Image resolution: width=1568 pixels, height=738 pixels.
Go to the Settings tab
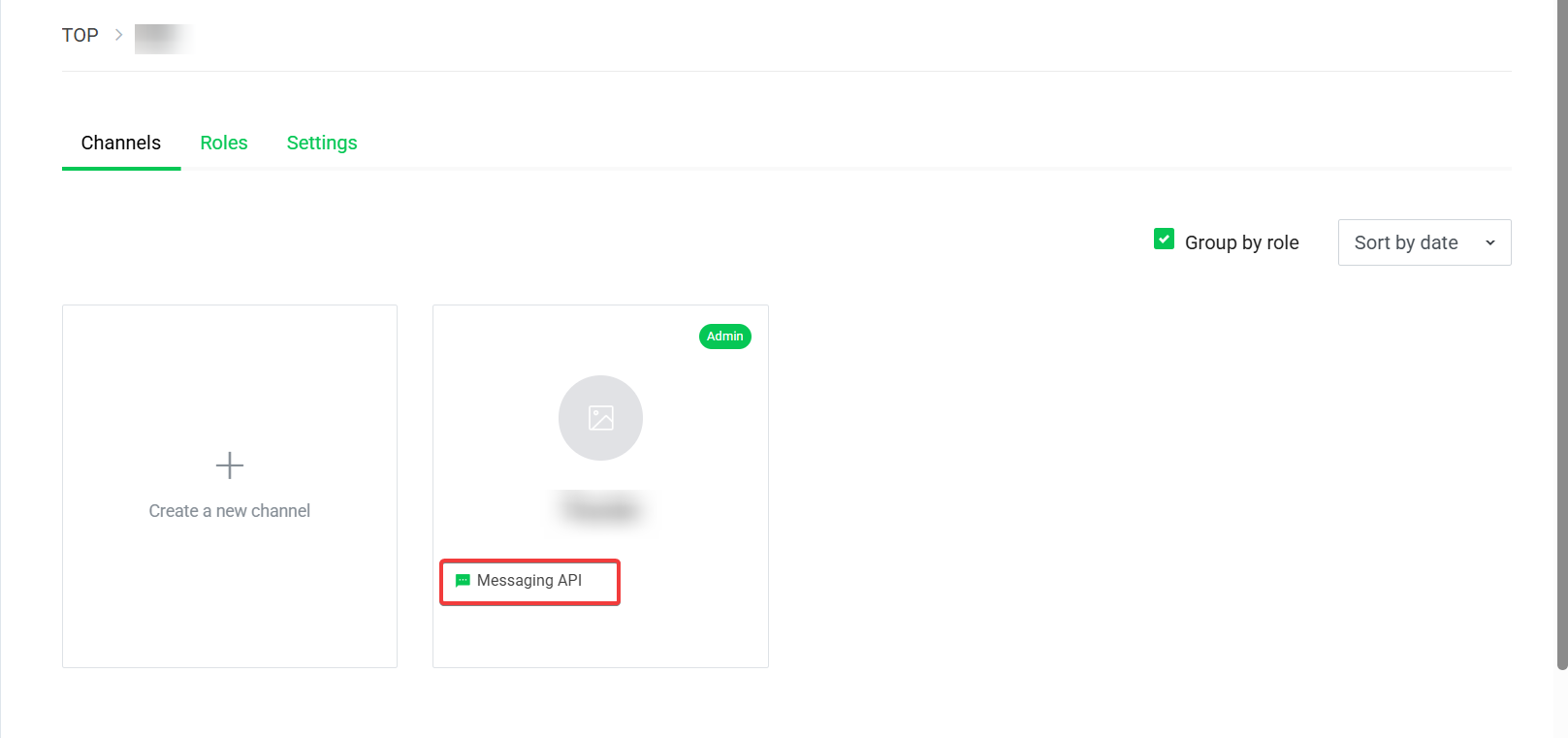pyautogui.click(x=322, y=144)
